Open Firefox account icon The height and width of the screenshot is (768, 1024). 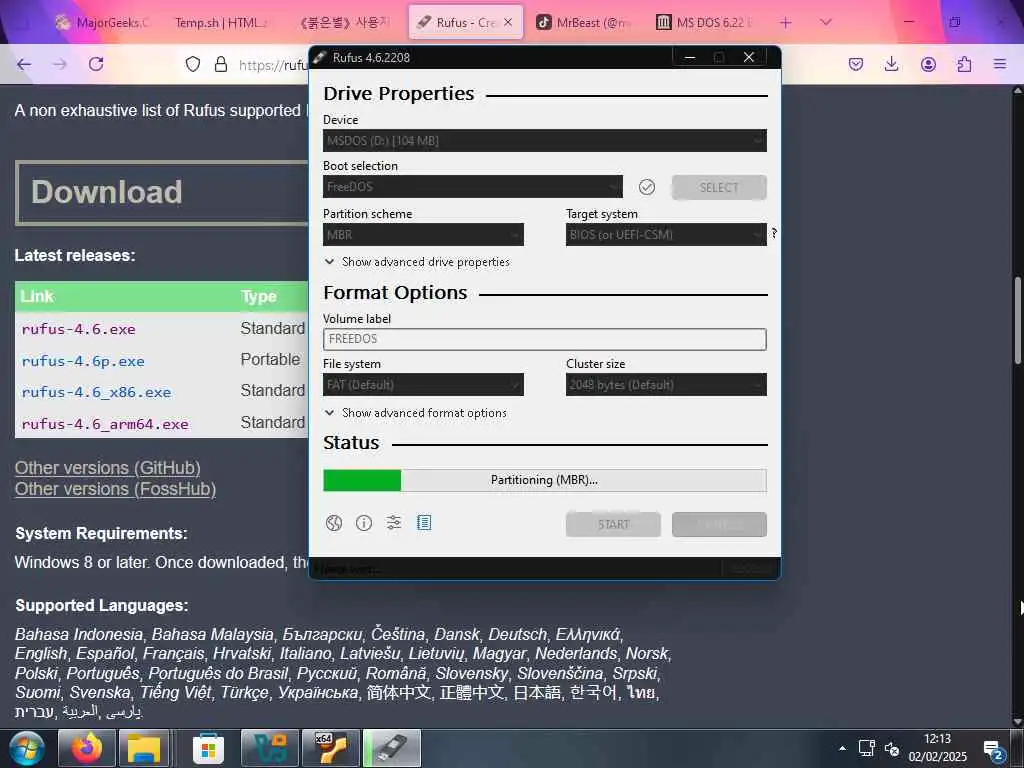[x=928, y=64]
